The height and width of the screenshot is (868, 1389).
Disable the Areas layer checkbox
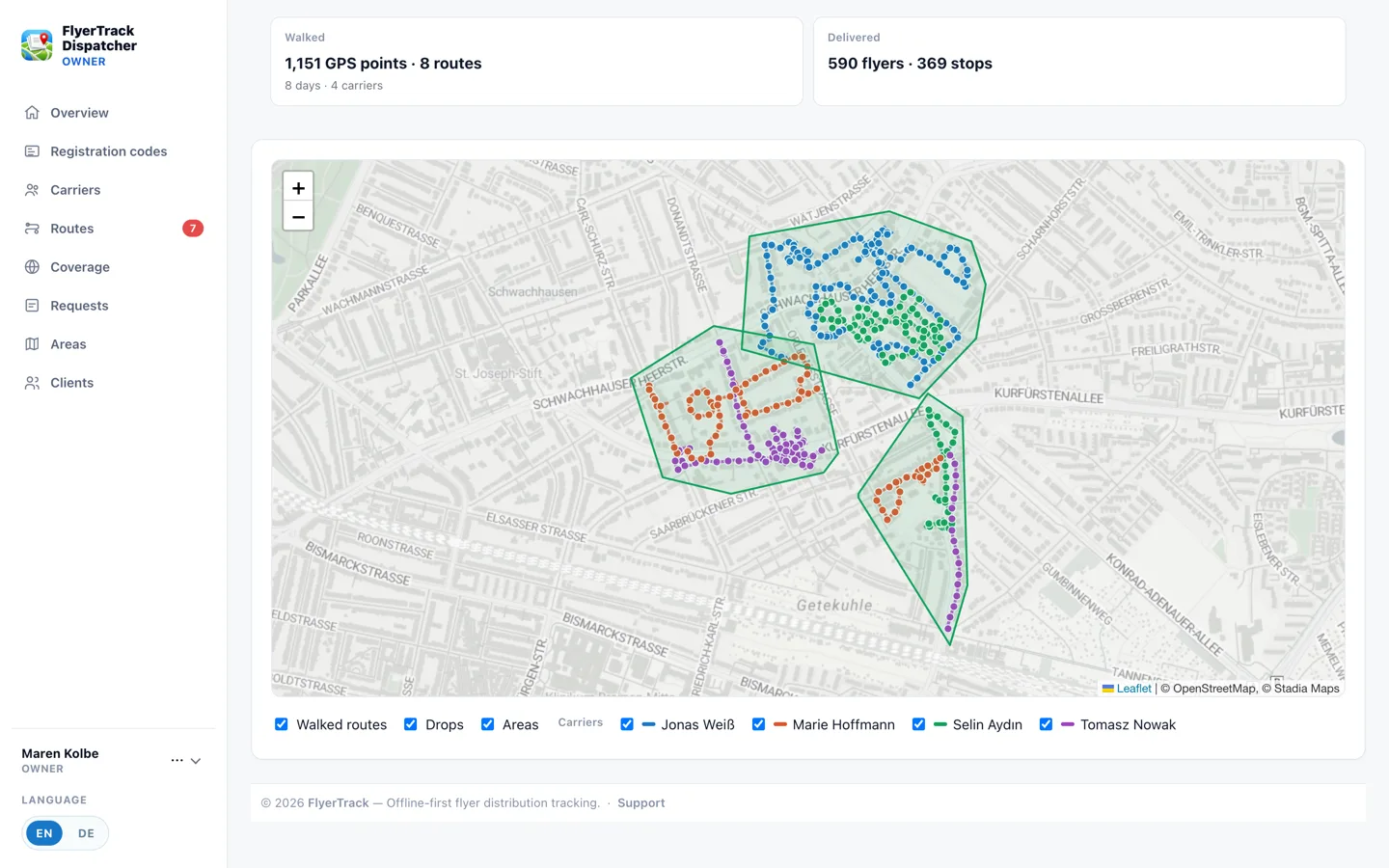coord(488,724)
